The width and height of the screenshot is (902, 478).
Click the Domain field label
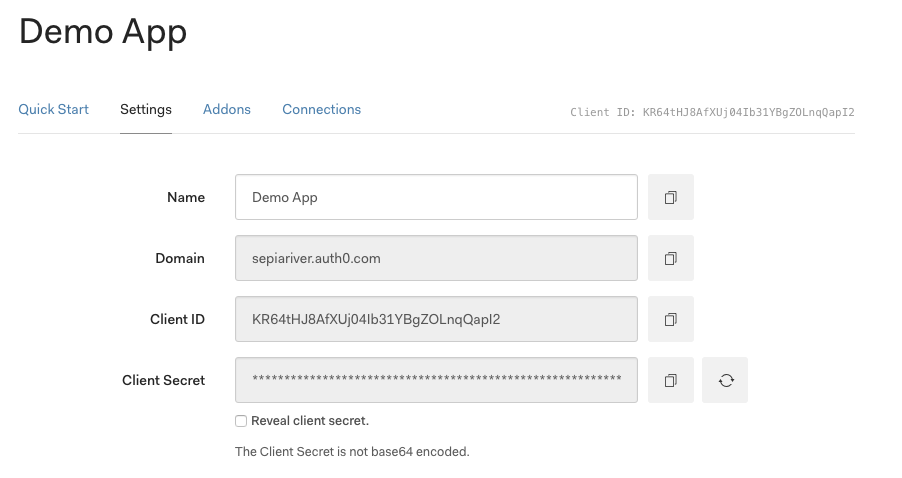tap(180, 258)
